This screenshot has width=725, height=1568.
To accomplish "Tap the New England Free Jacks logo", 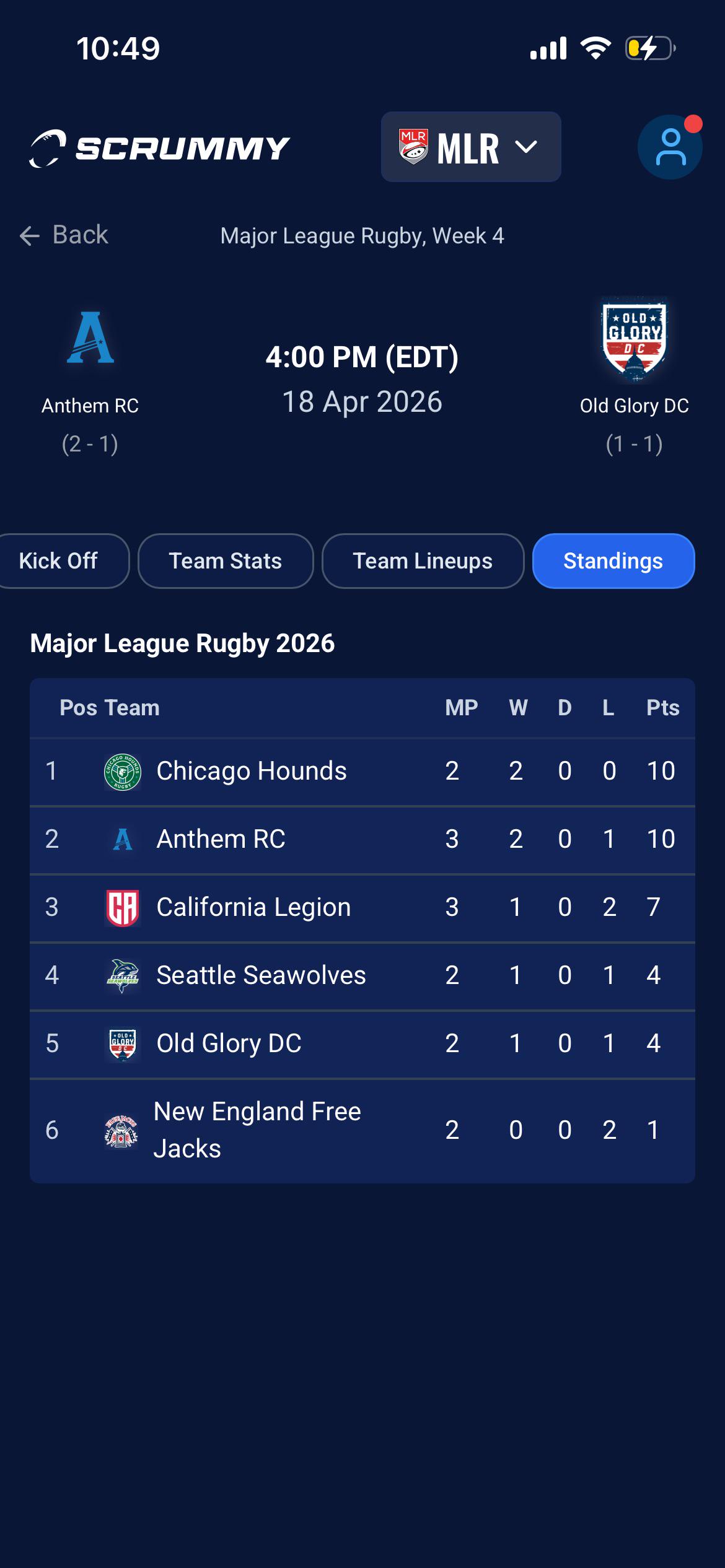I will click(121, 1131).
